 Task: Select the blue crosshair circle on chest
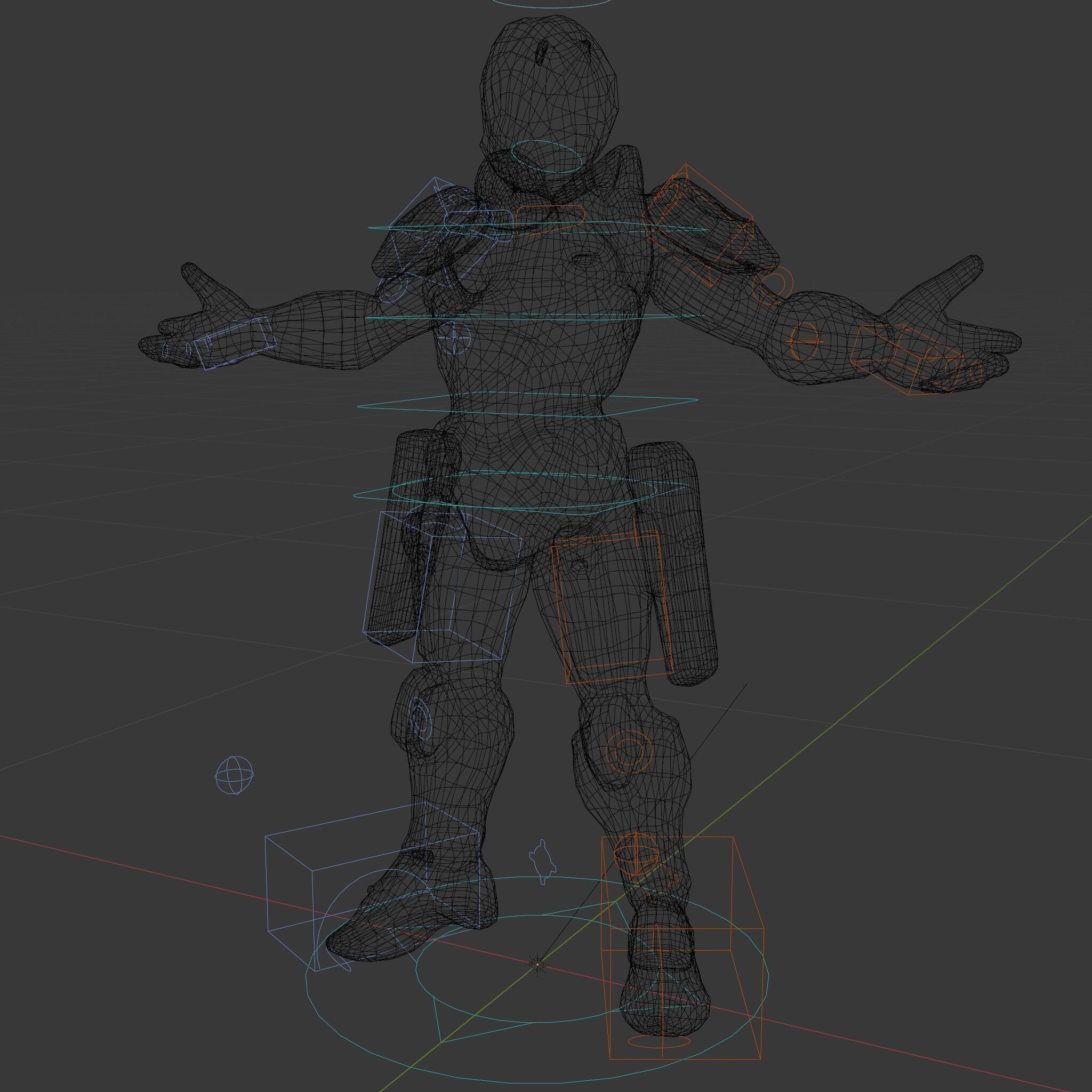455,339
